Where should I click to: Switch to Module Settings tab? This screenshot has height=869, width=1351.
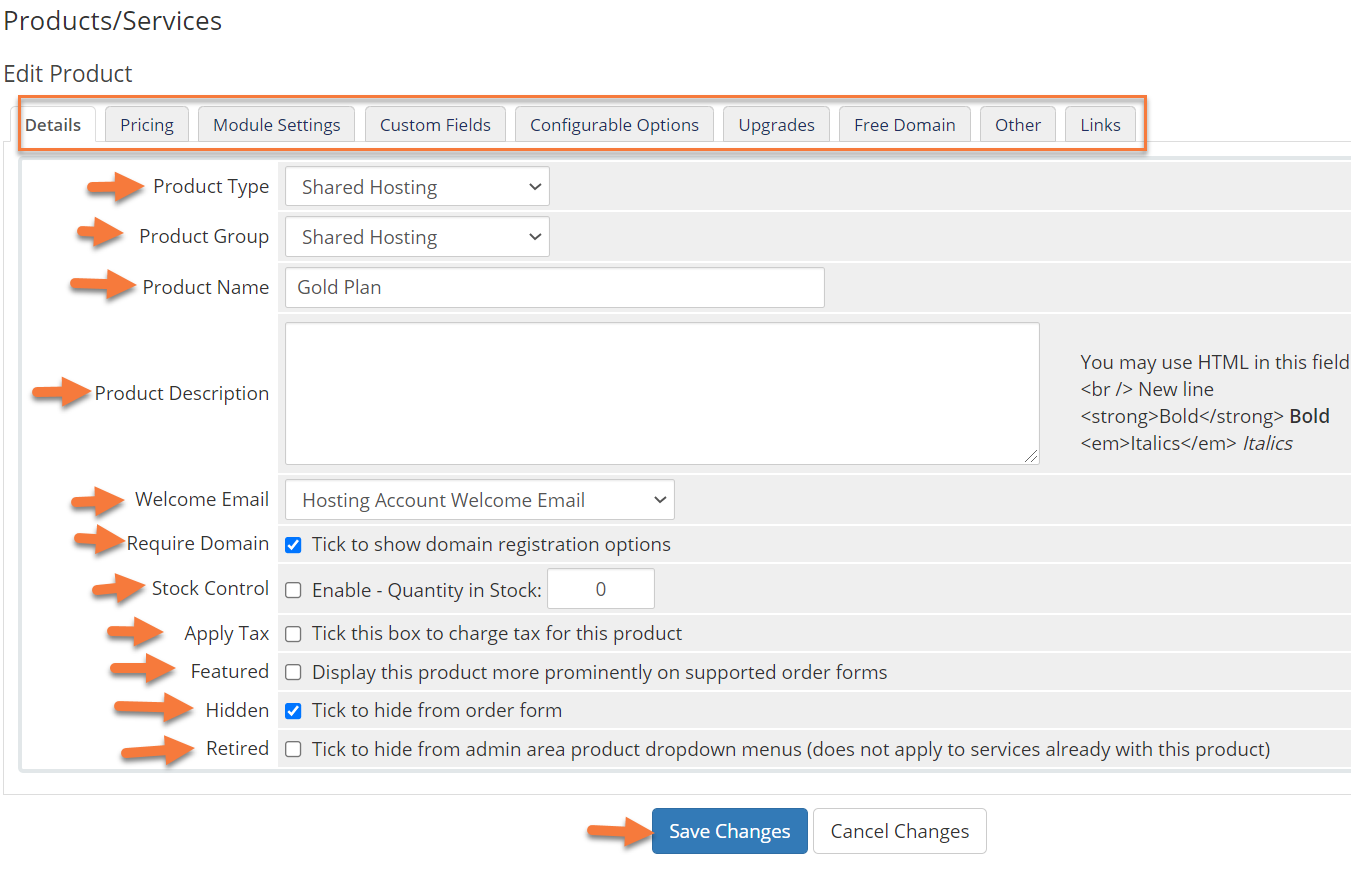click(277, 125)
